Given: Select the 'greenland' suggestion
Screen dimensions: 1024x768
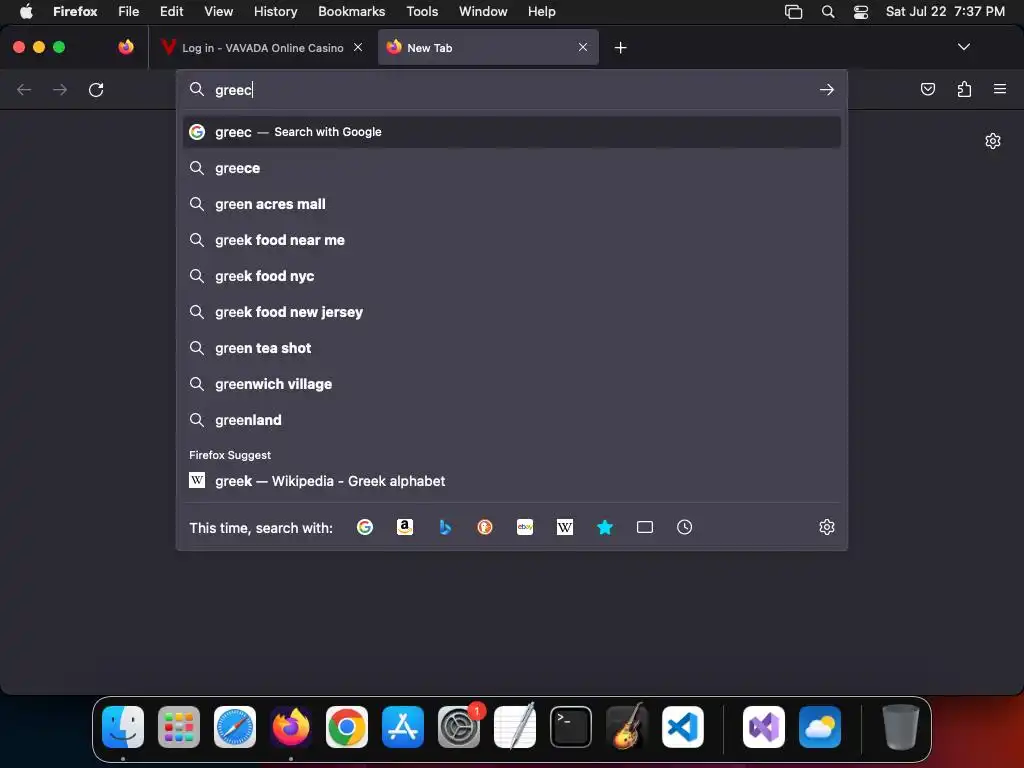Looking at the screenshot, I should tap(511, 420).
